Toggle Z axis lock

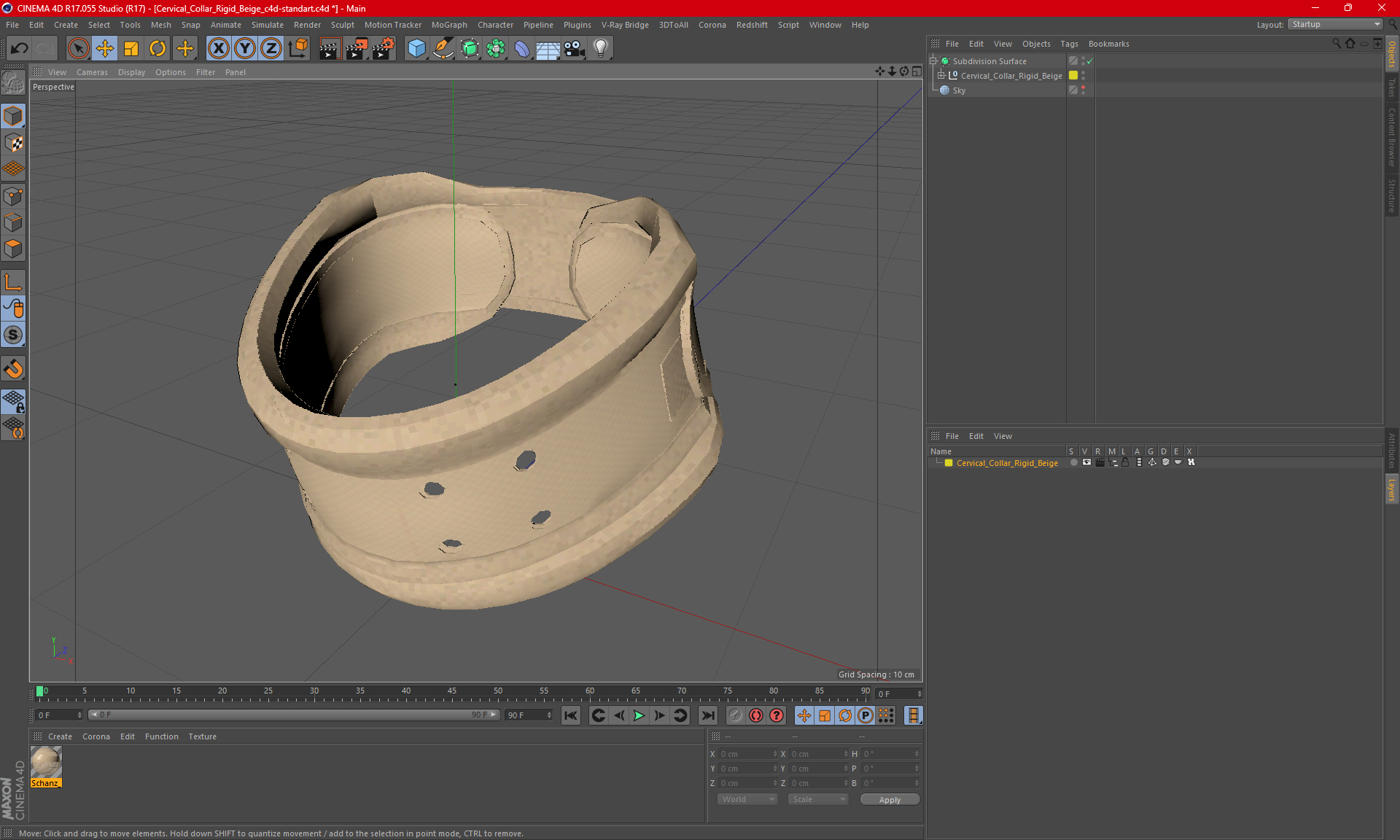(x=271, y=48)
